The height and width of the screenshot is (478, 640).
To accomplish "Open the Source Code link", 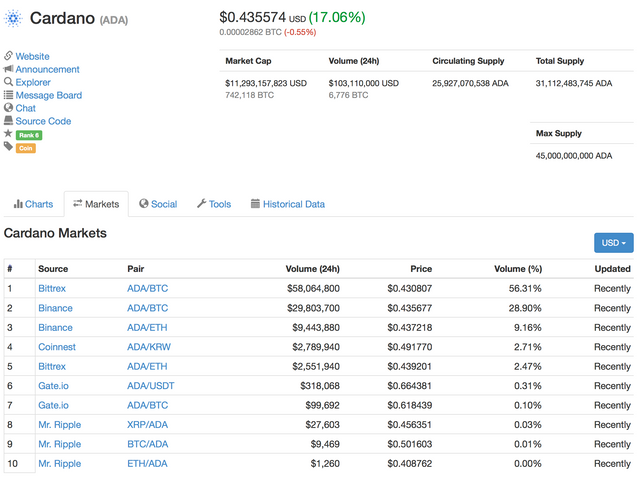I will (x=43, y=121).
